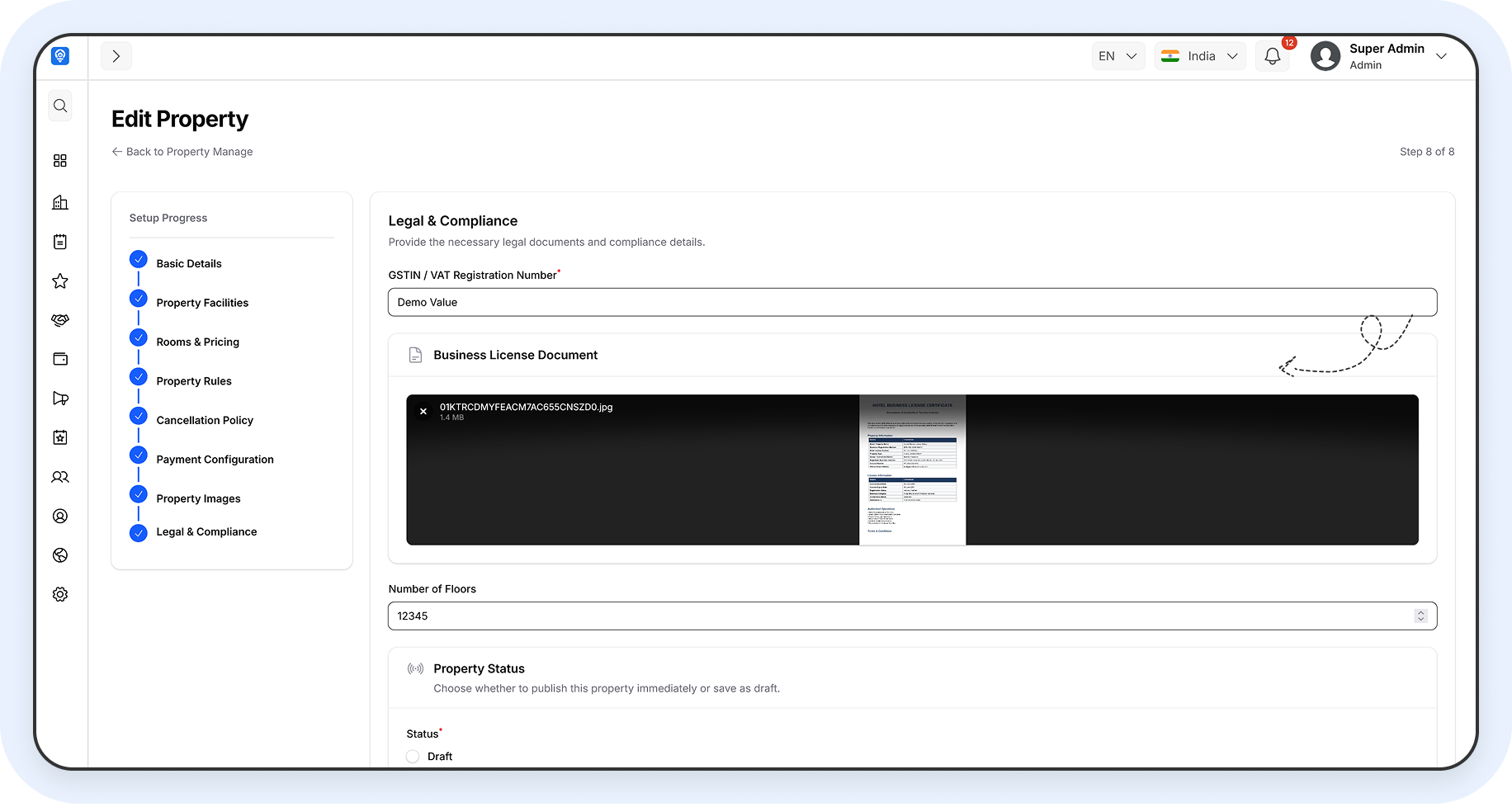Open the promotions megaphone icon
Screen dimensions: 1512x807
[60, 399]
